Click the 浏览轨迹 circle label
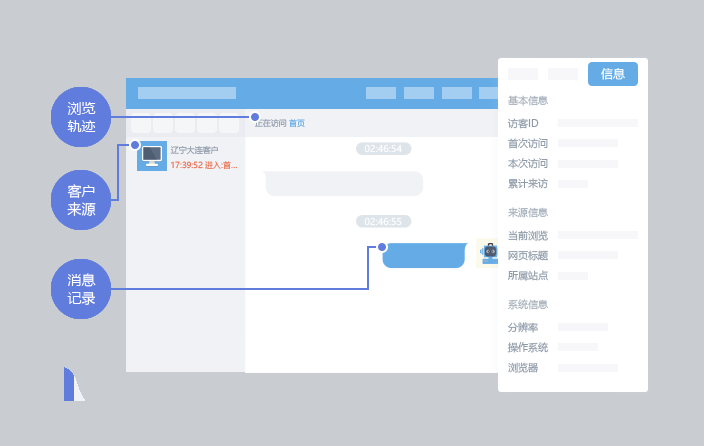Screen dimensions: 704x446 [81, 117]
